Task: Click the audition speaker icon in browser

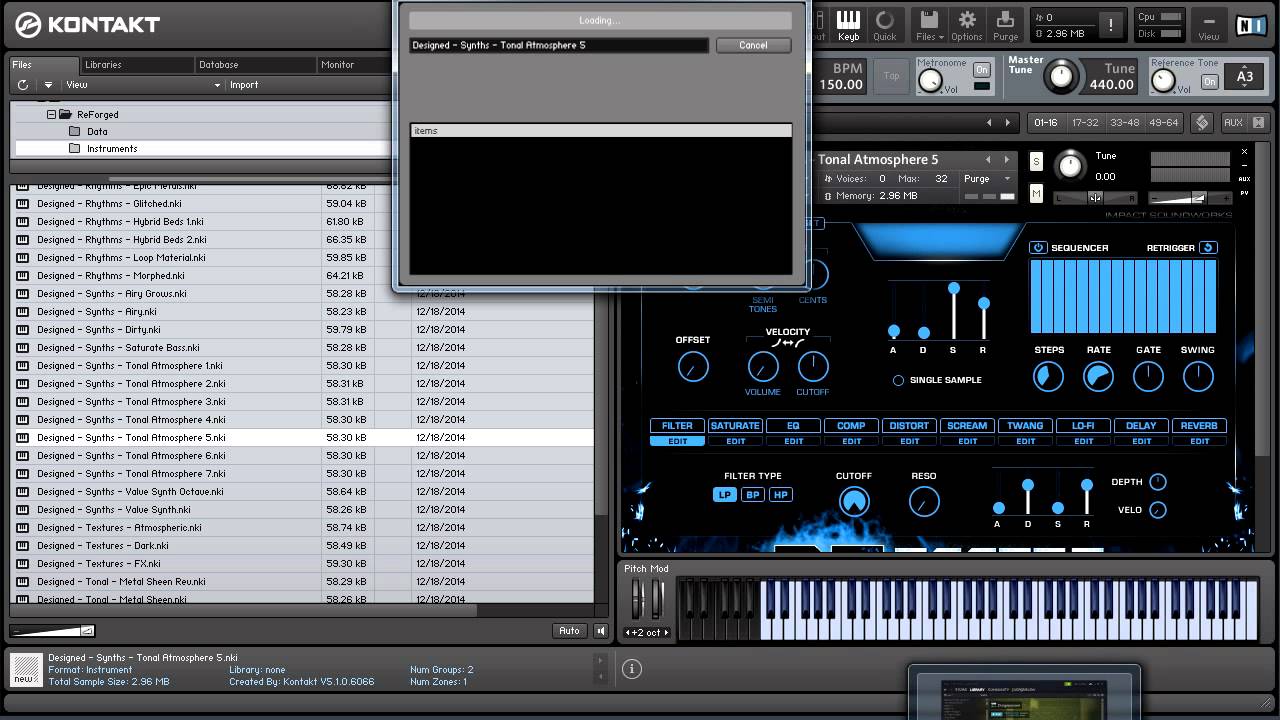Action: pyautogui.click(x=600, y=631)
